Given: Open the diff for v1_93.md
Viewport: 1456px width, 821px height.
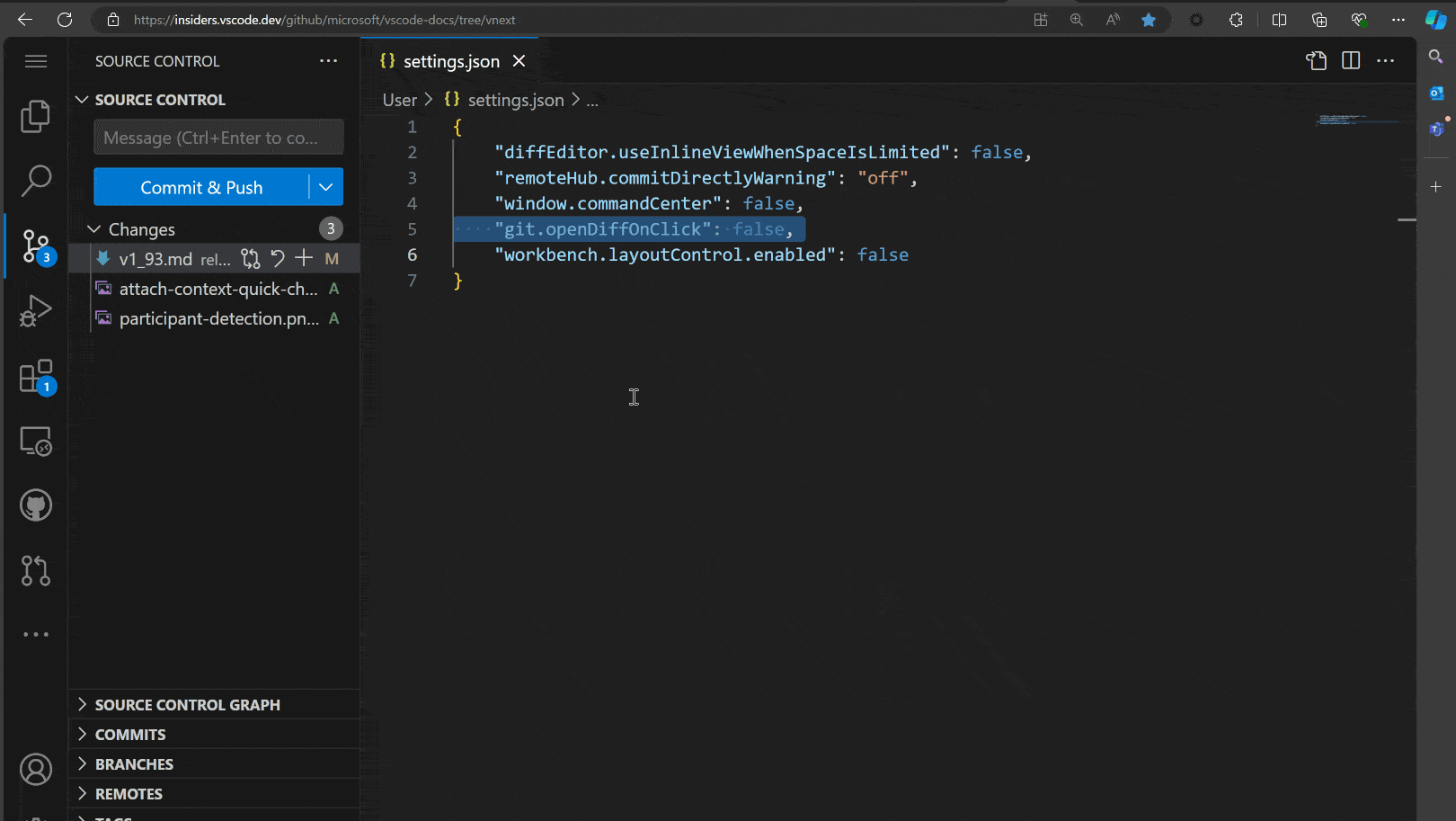Looking at the screenshot, I should (250, 258).
